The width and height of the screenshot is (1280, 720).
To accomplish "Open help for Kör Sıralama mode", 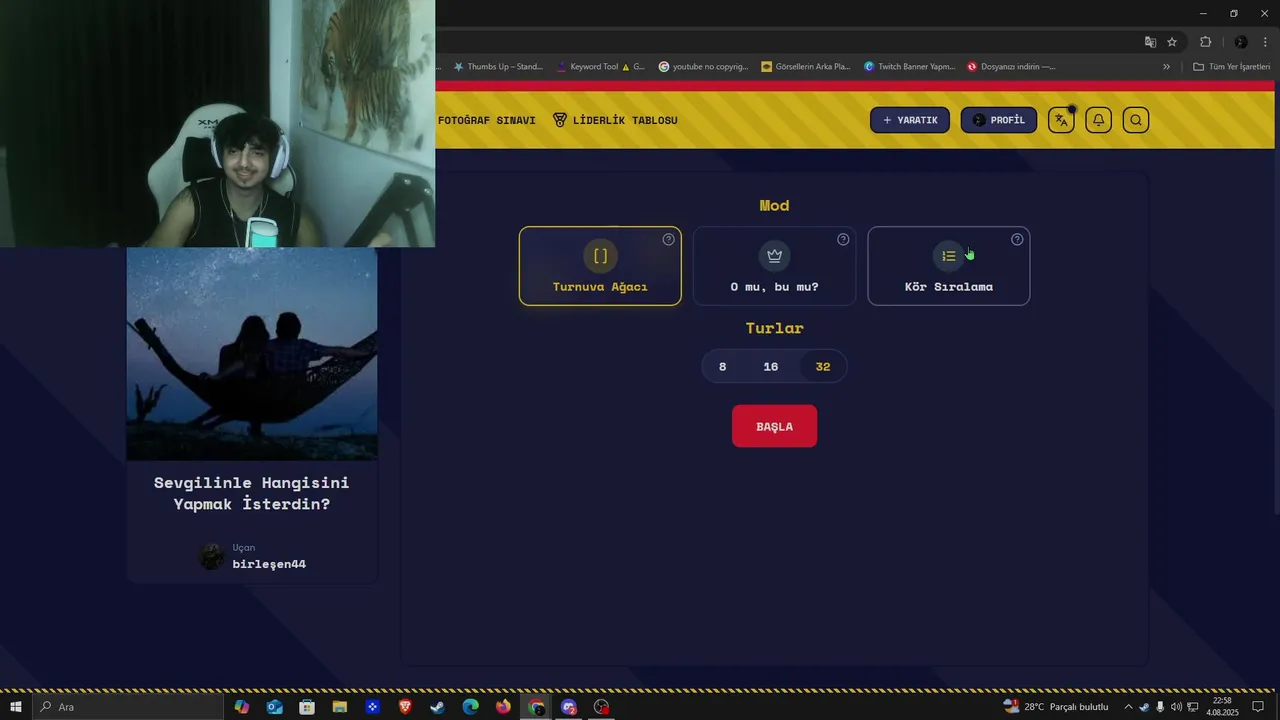I will [1017, 240].
